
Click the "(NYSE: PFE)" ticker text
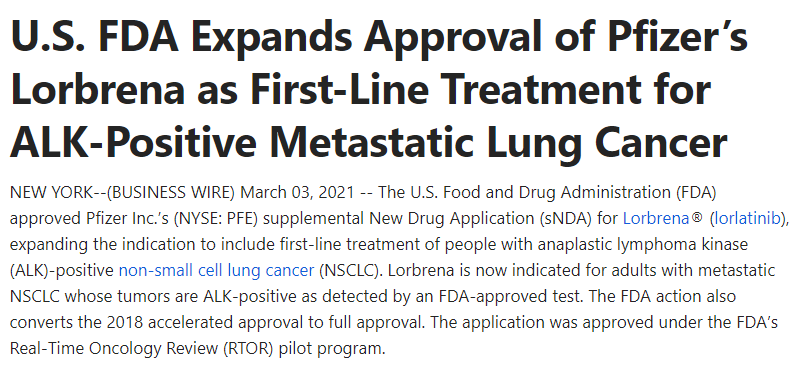click(218, 218)
